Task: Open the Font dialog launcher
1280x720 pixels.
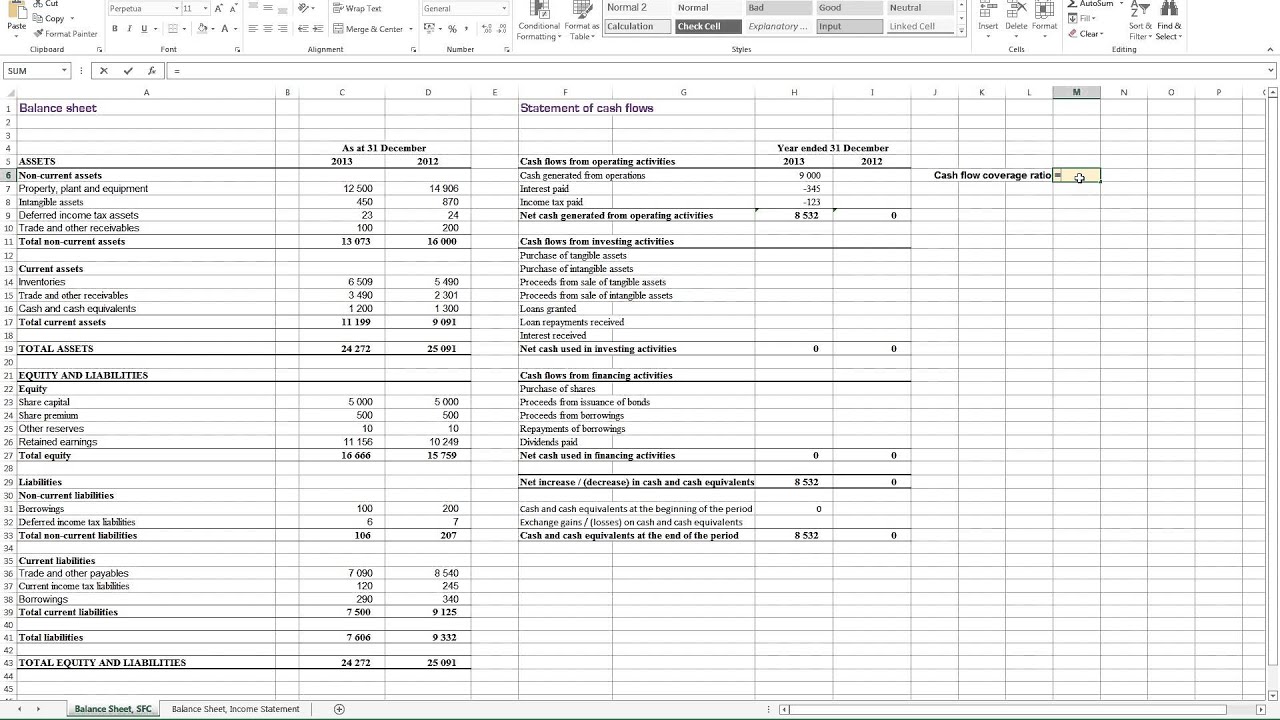Action: 237,49
